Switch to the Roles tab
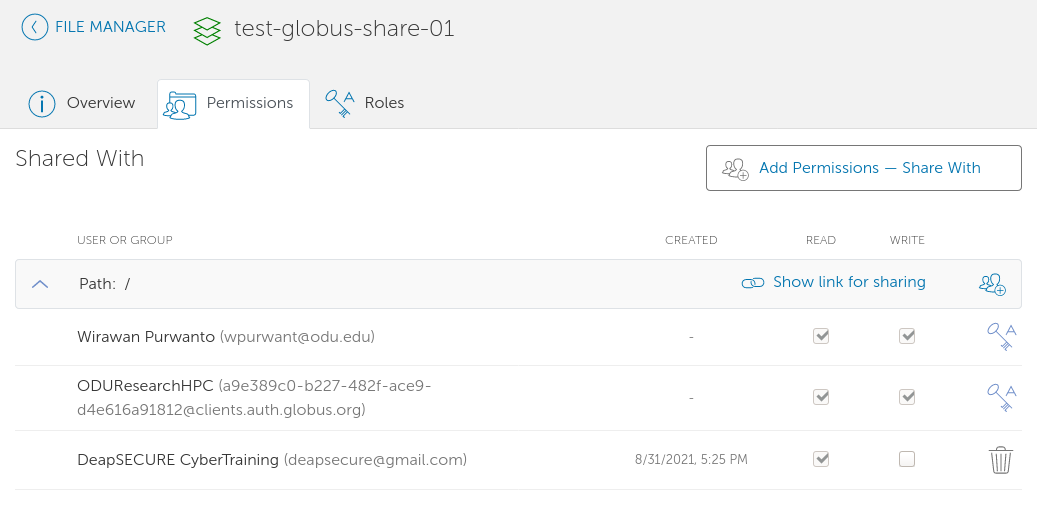Image resolution: width=1037 pixels, height=515 pixels. click(x=365, y=104)
